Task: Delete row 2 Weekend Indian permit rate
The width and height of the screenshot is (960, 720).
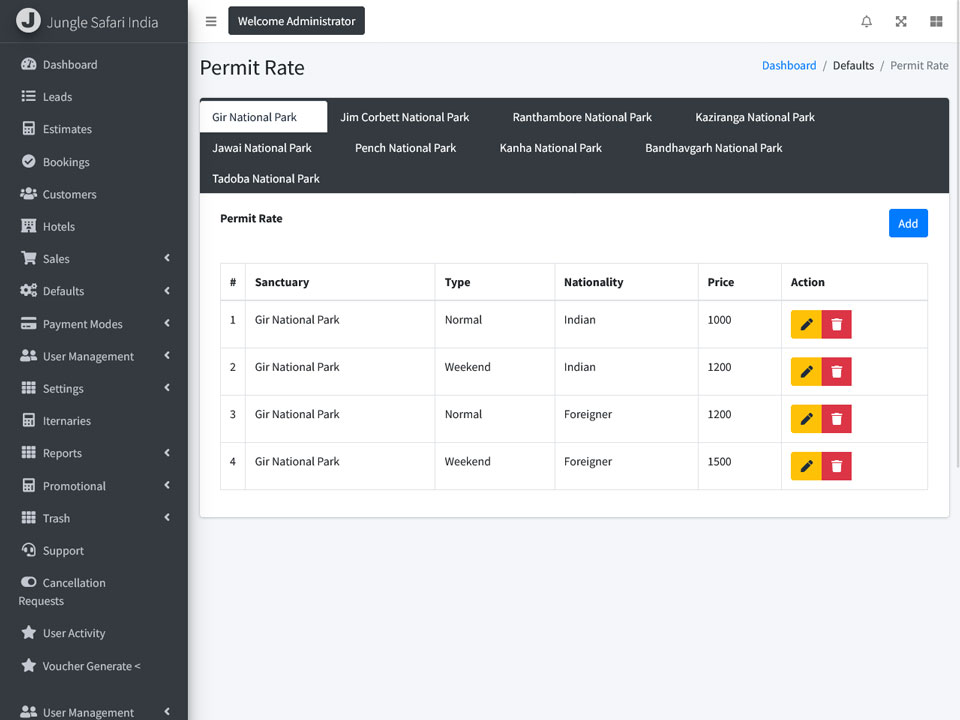Action: point(836,371)
